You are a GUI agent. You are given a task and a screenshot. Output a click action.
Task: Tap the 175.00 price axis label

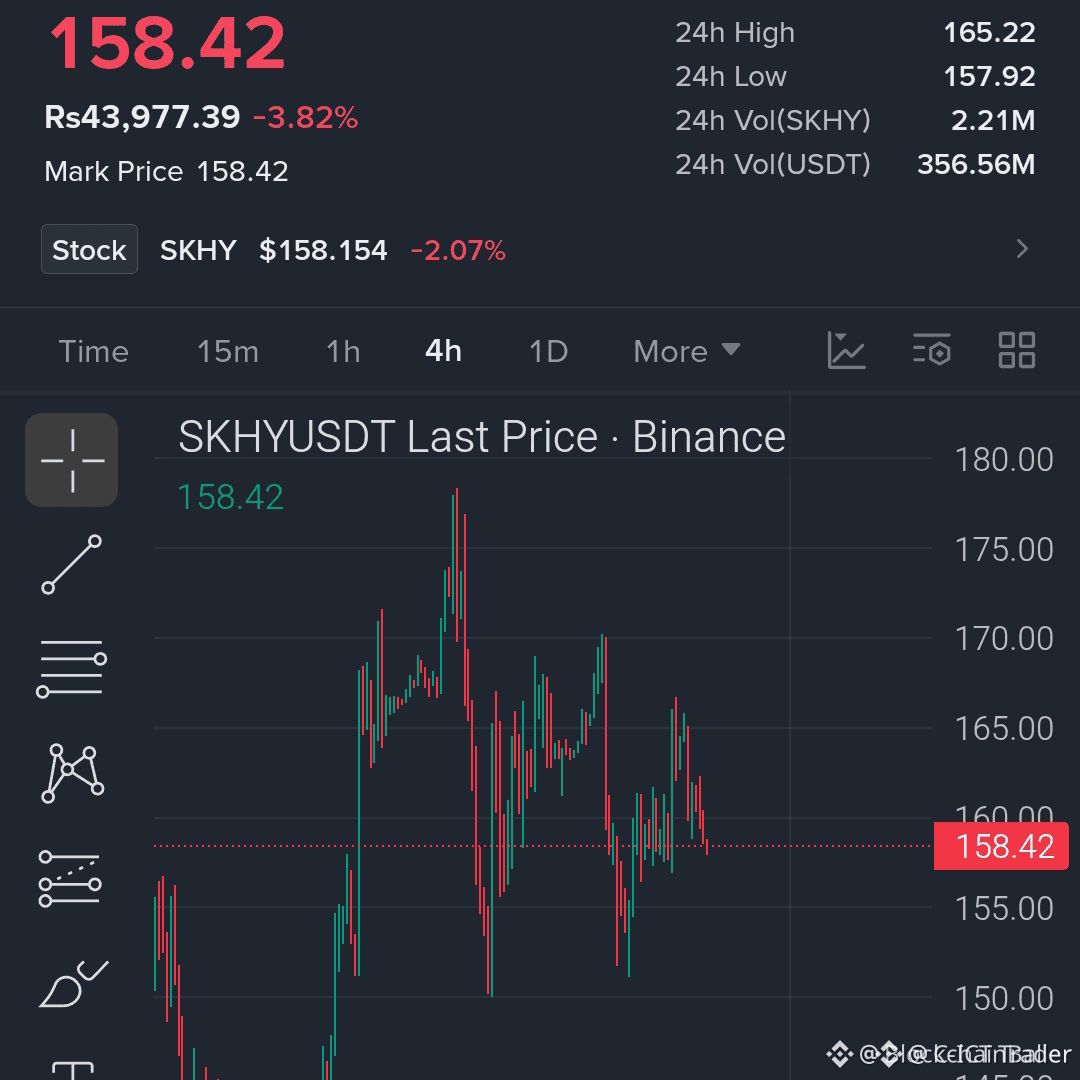[1004, 550]
